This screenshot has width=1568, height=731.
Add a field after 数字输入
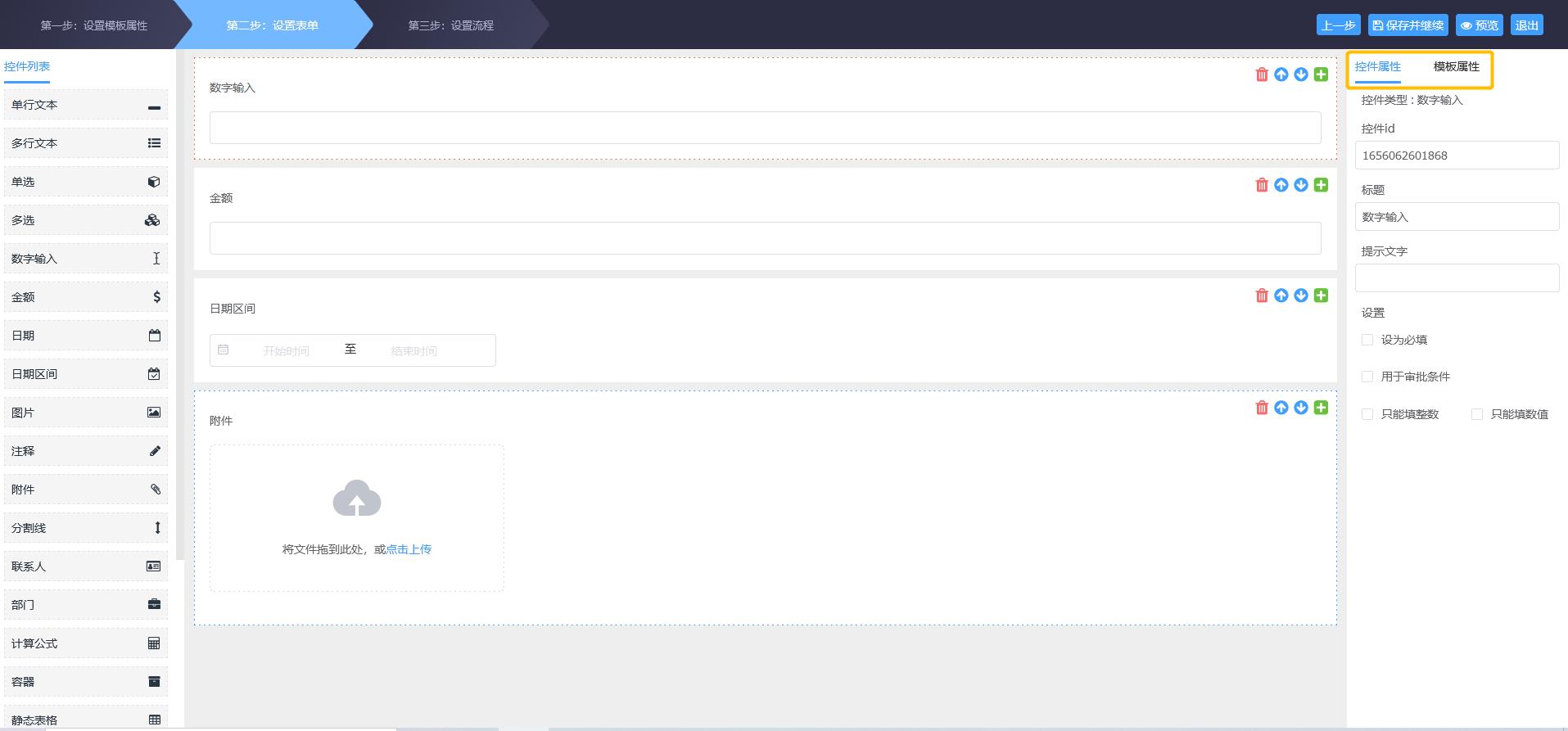1321,74
